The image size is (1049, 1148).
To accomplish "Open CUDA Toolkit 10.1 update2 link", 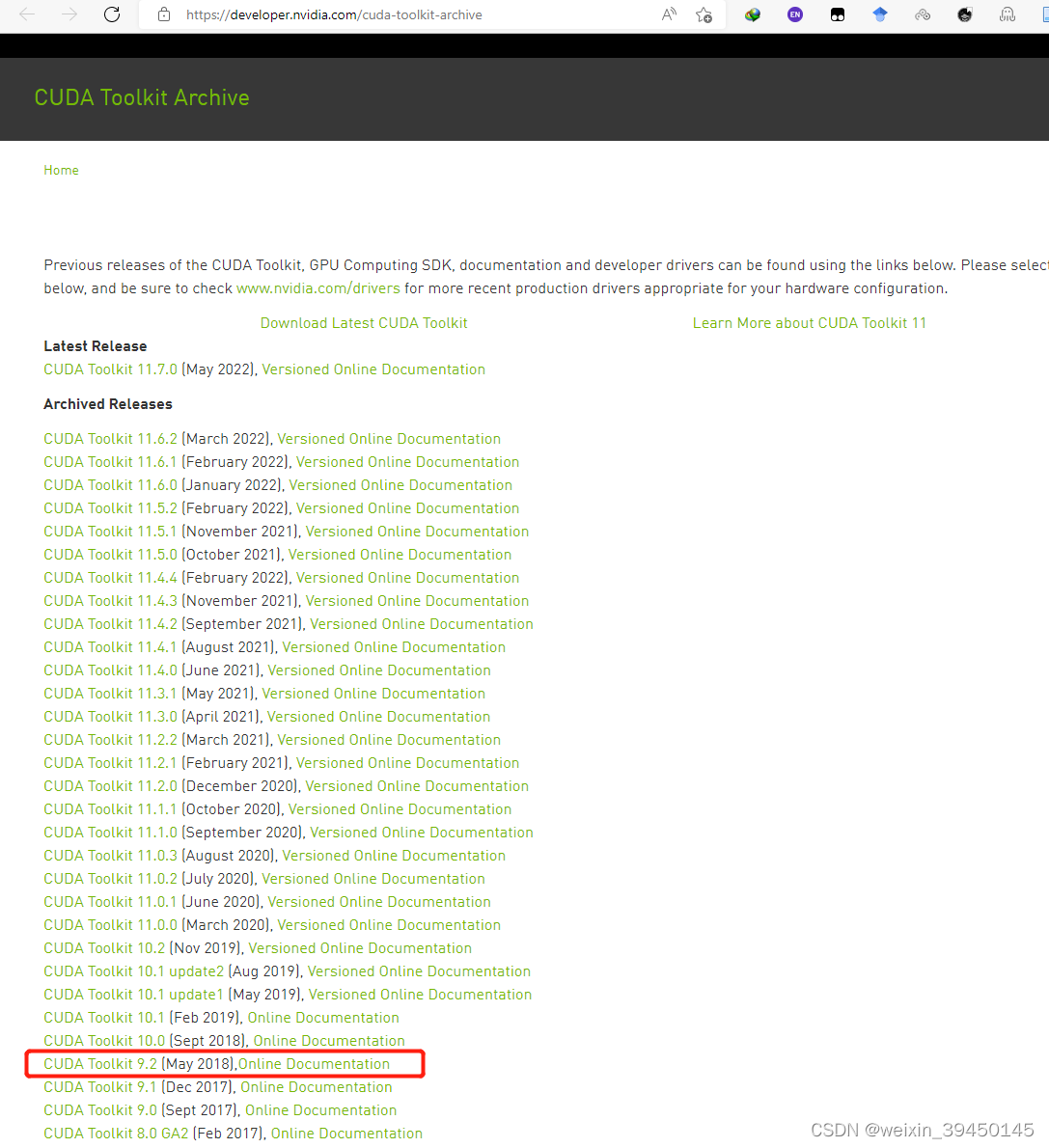I will click(x=134, y=971).
